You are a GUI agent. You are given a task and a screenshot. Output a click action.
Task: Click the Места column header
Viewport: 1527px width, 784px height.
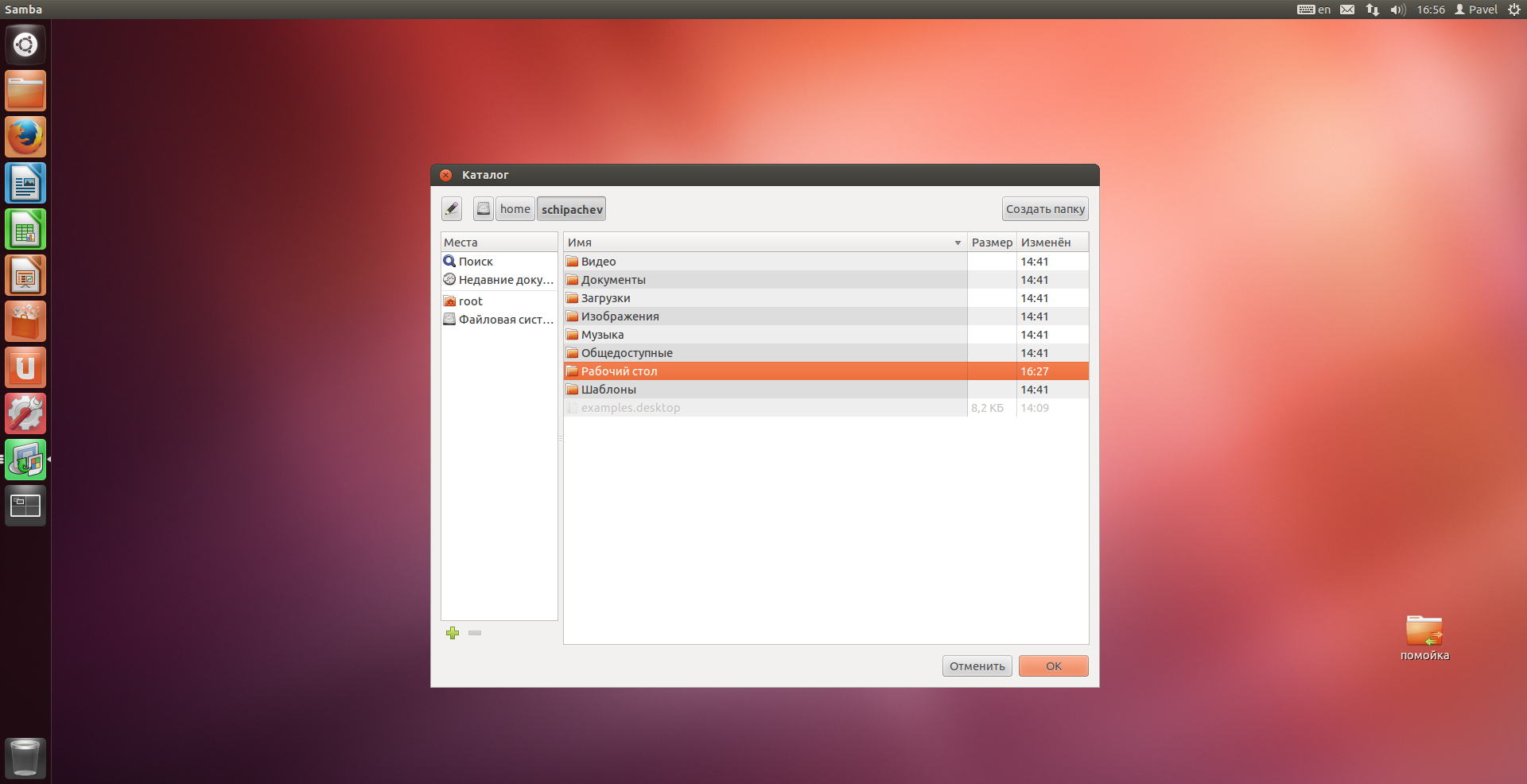pos(499,243)
